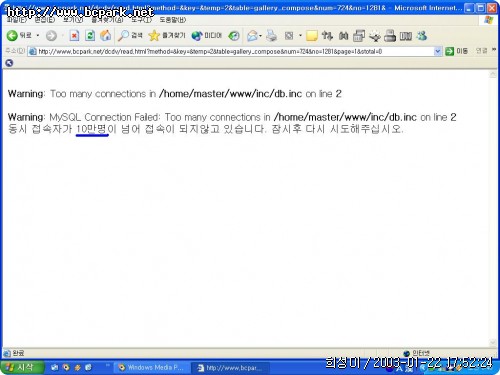Close the Internet Explorer window
Viewport: 500px width, 375px height.
[x=492, y=8]
